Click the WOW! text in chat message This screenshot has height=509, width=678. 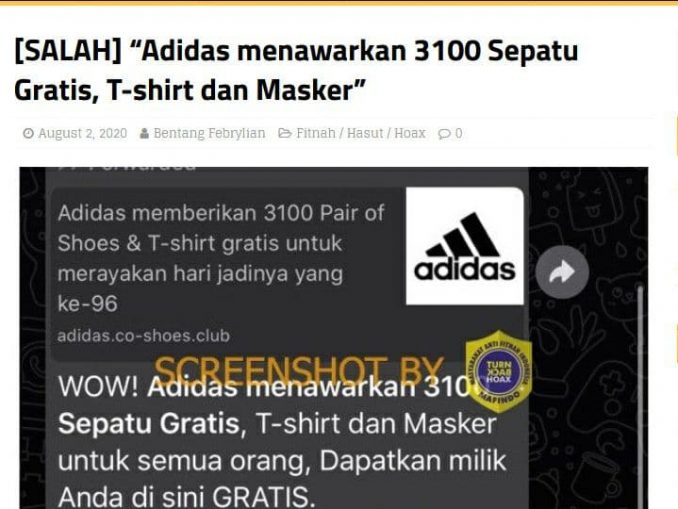pyautogui.click(x=98, y=386)
